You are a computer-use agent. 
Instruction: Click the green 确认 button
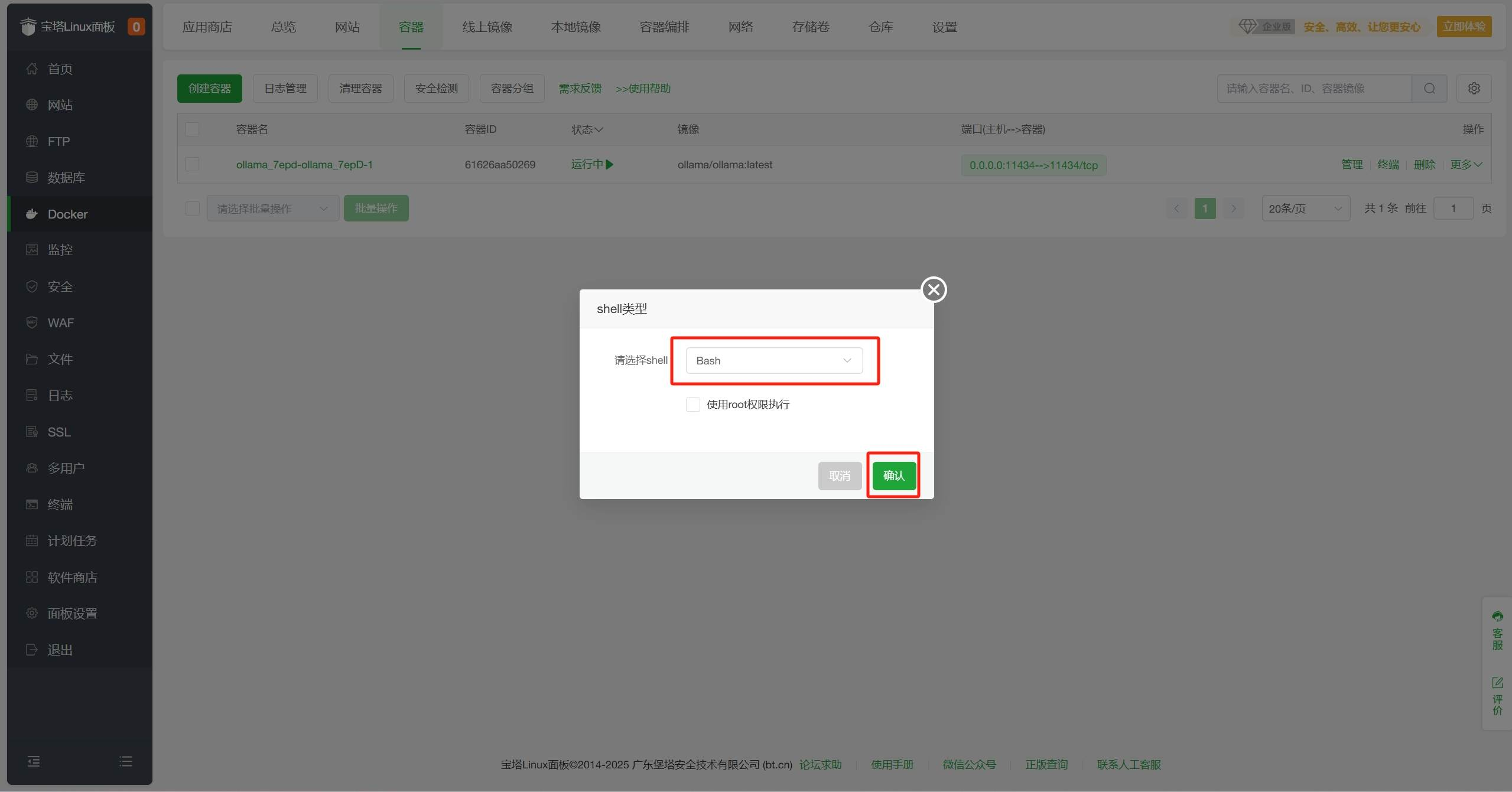pos(893,476)
